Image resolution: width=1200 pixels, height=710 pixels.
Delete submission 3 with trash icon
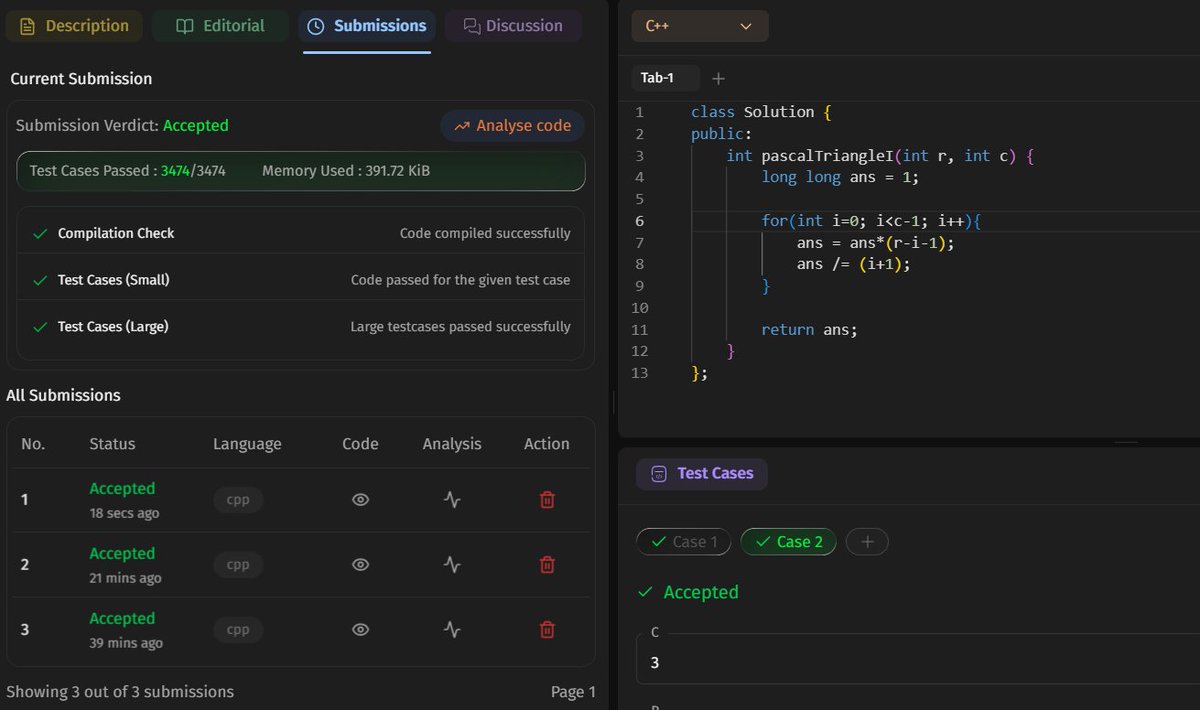[547, 630]
